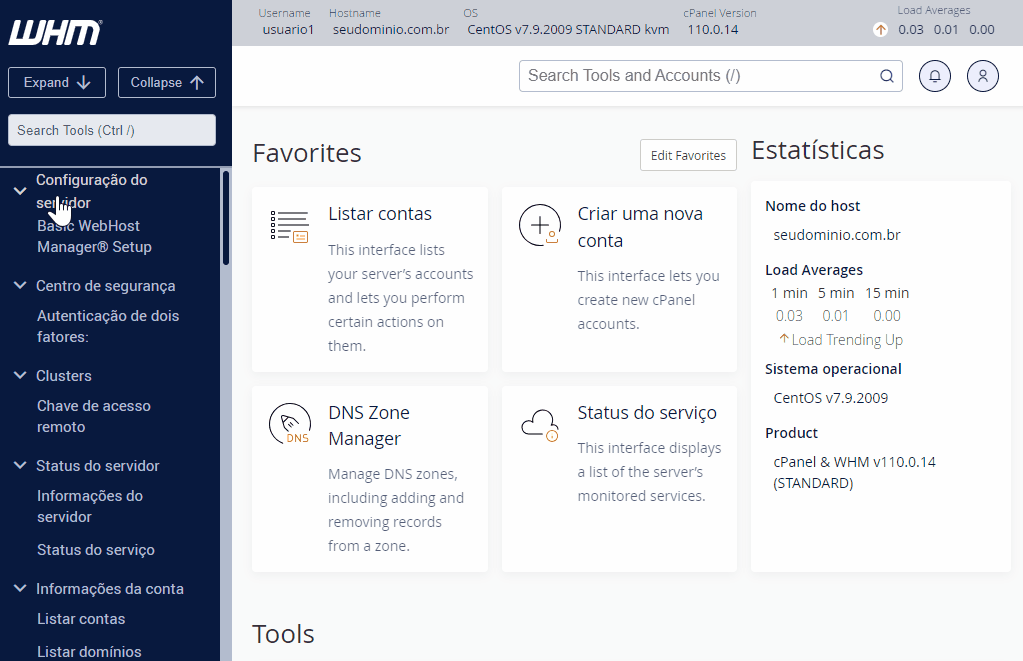Click the Favorites heading
This screenshot has width=1023, height=661.
[x=307, y=153]
